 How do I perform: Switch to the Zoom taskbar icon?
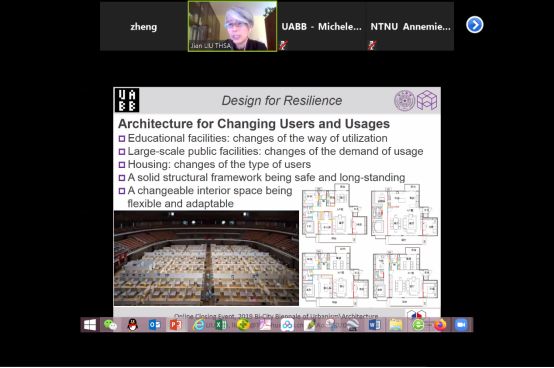461,325
